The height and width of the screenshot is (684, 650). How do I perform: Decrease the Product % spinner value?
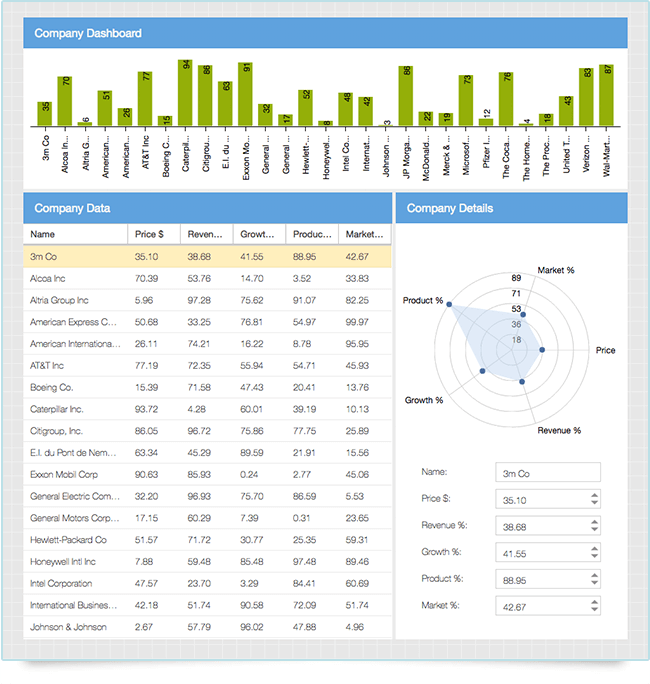[594, 583]
